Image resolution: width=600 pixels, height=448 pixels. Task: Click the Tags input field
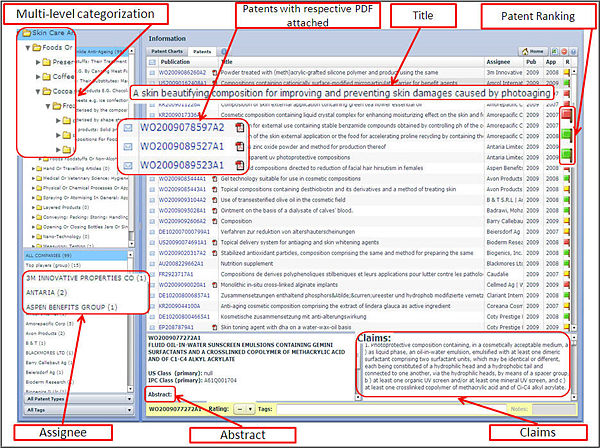(x=391, y=409)
